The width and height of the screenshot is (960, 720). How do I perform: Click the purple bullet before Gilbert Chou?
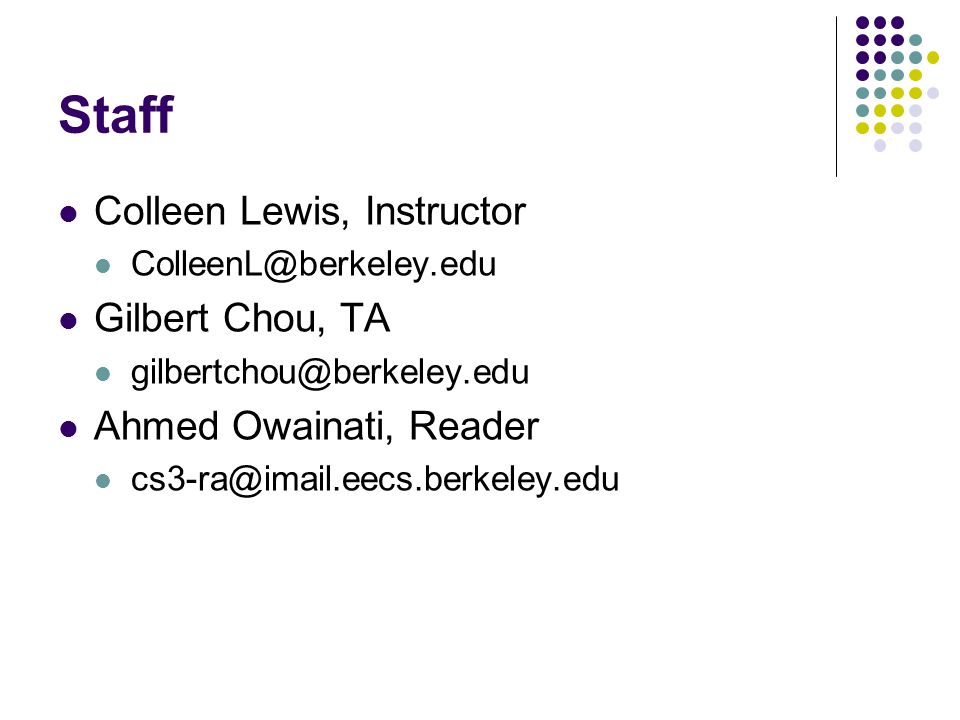69,321
